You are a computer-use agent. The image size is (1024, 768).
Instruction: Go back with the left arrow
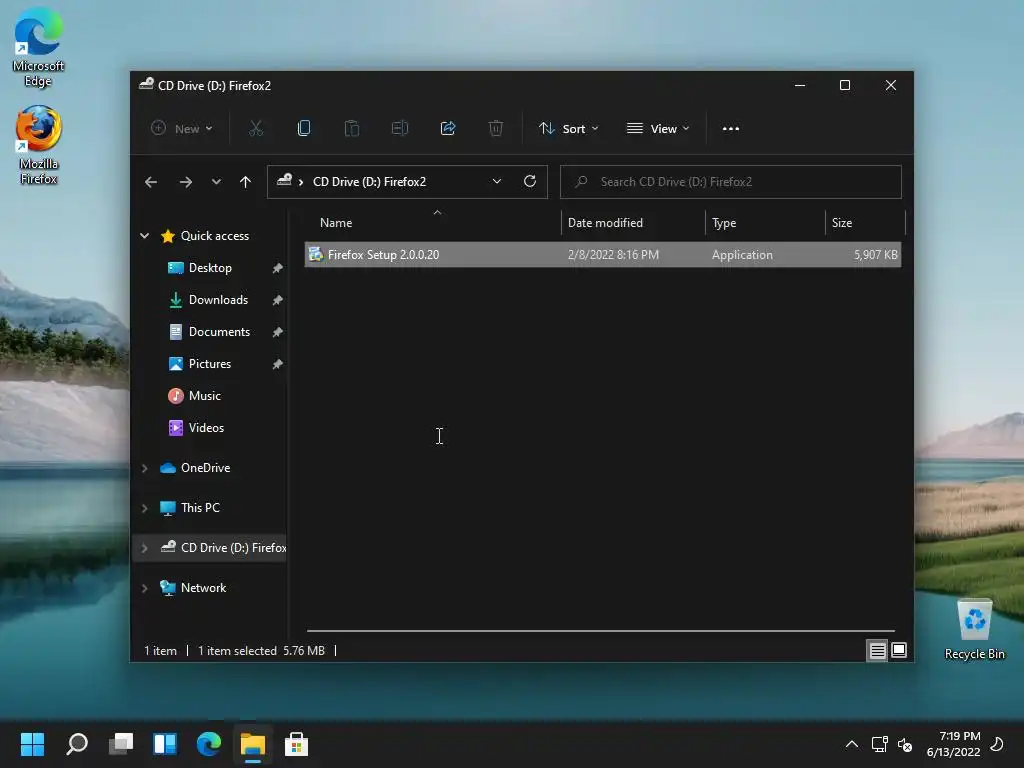coord(151,182)
